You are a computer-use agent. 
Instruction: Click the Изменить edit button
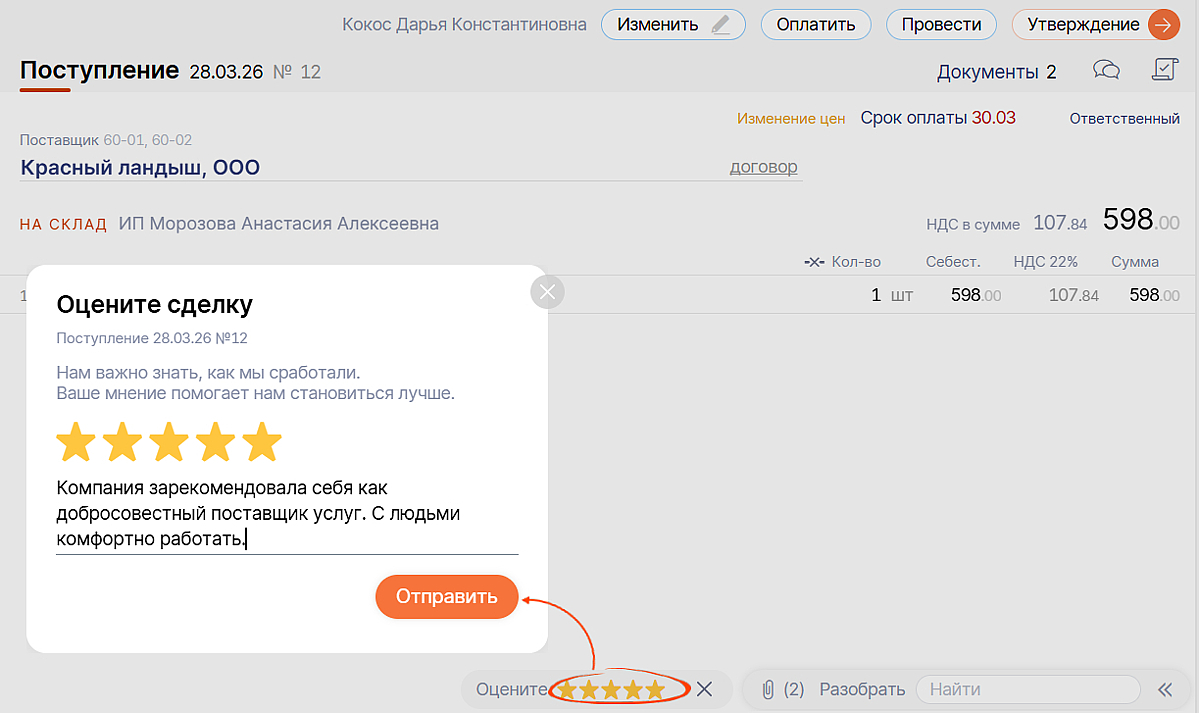click(672, 25)
